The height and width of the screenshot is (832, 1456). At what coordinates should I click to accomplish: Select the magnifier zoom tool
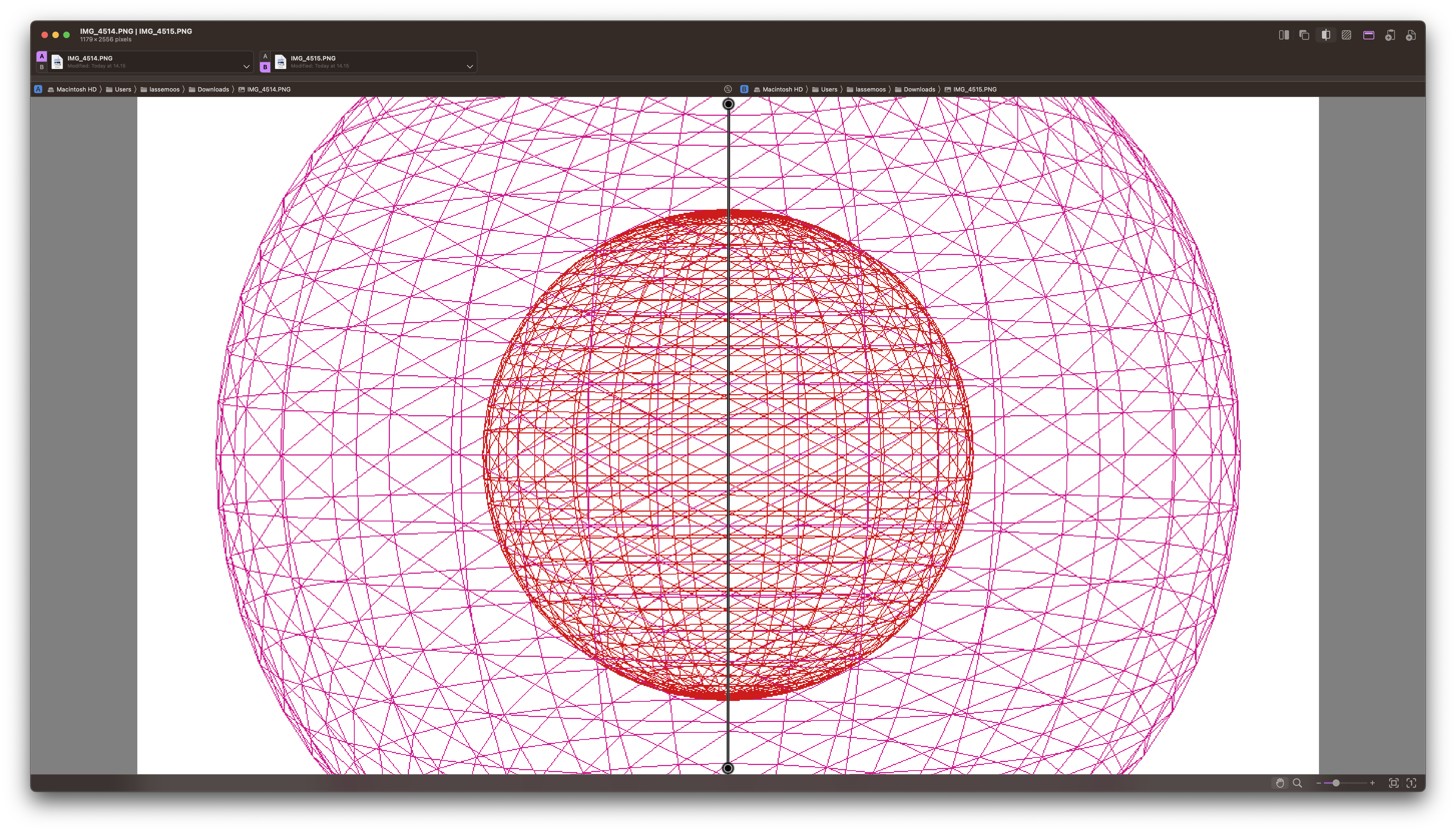tap(1298, 783)
